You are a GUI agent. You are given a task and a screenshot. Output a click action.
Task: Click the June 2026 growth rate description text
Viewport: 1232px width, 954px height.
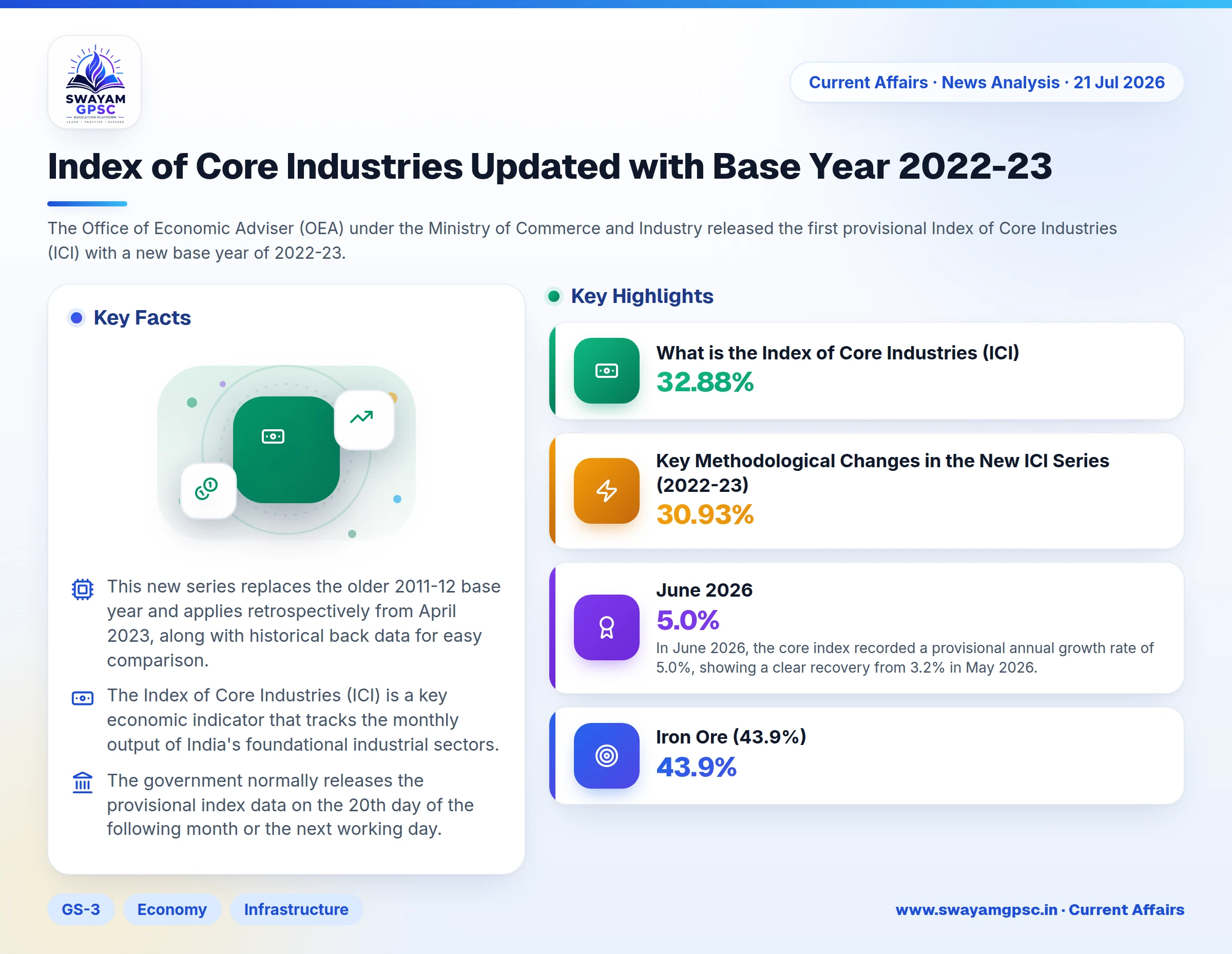905,657
